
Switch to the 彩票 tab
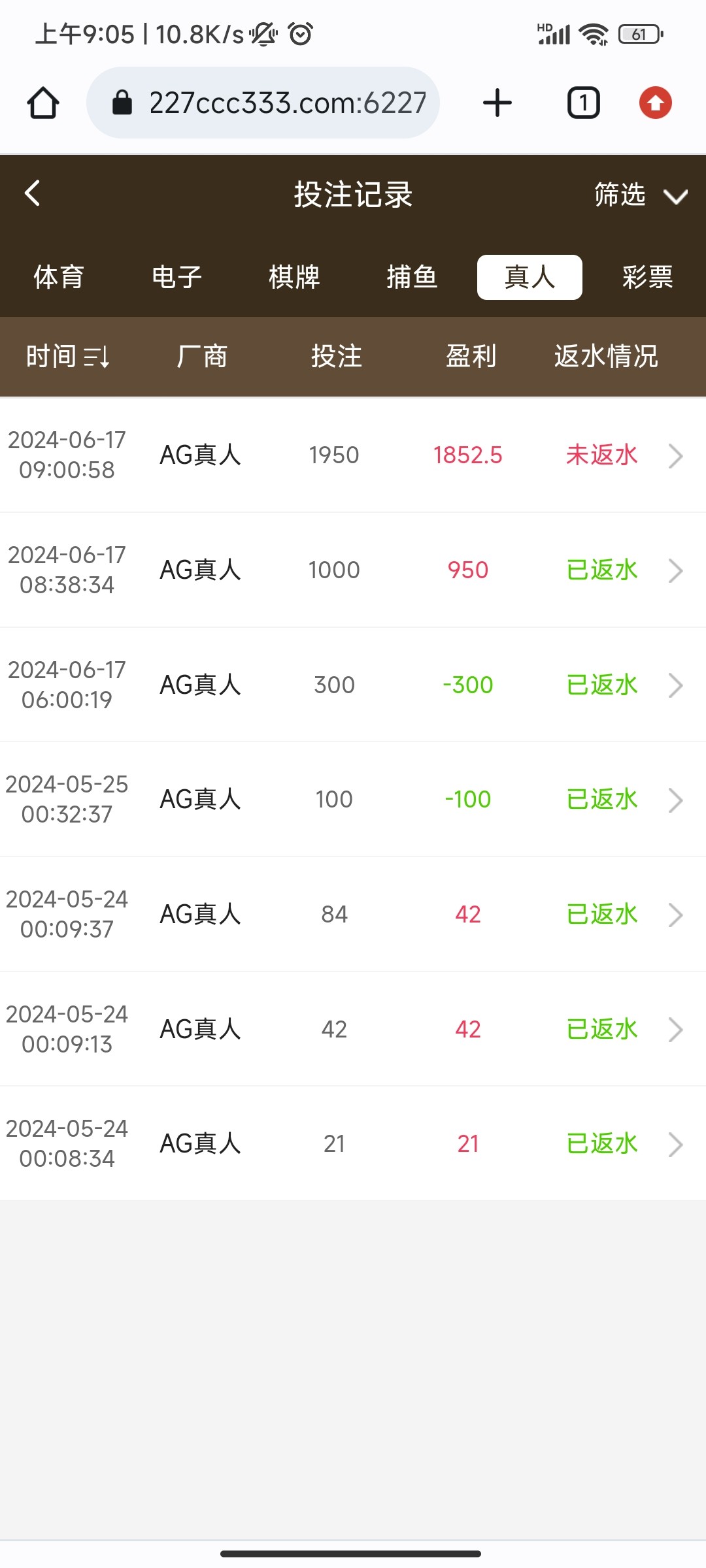pos(647,277)
